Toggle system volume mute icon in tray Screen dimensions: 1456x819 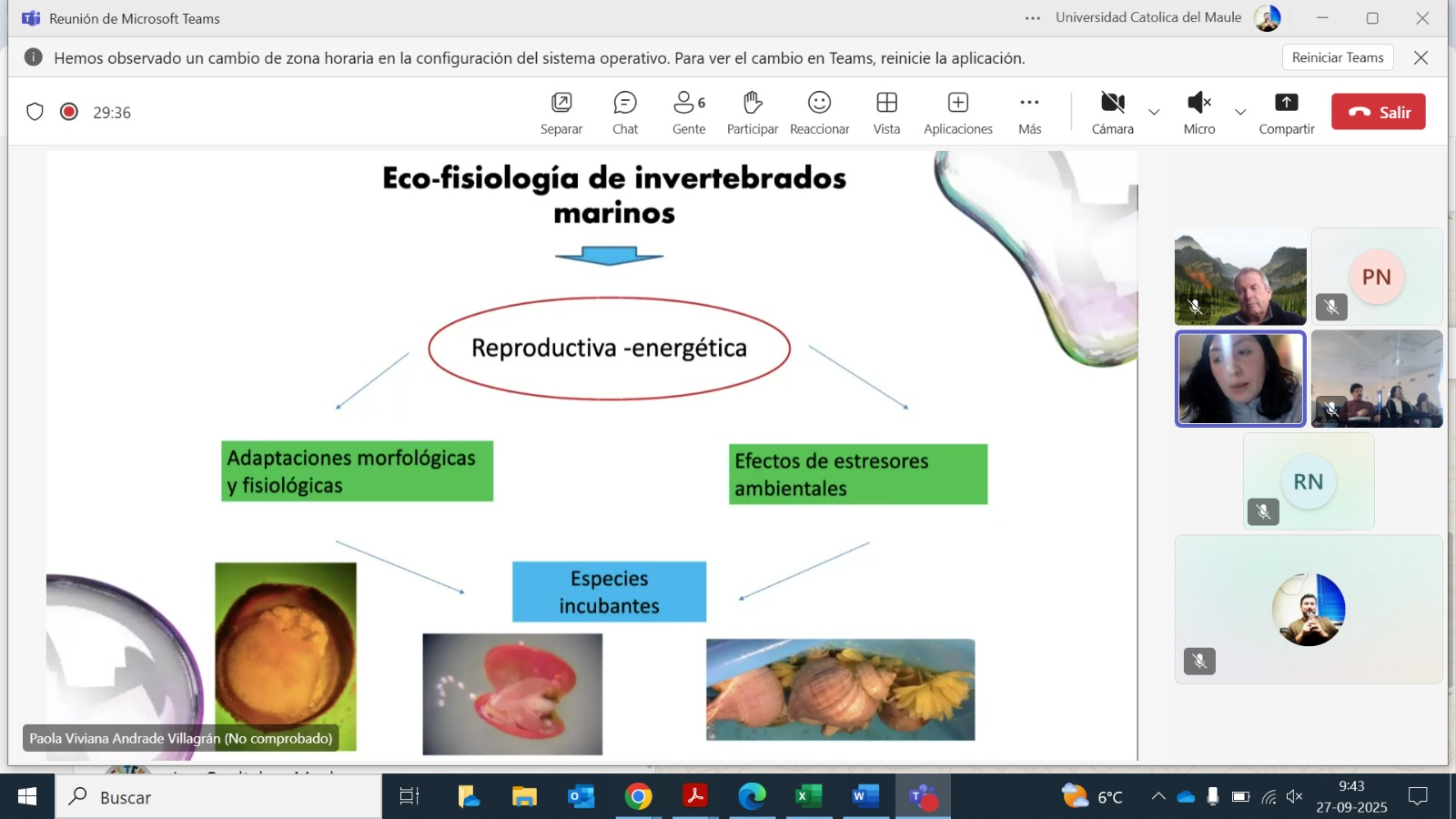tap(1295, 797)
